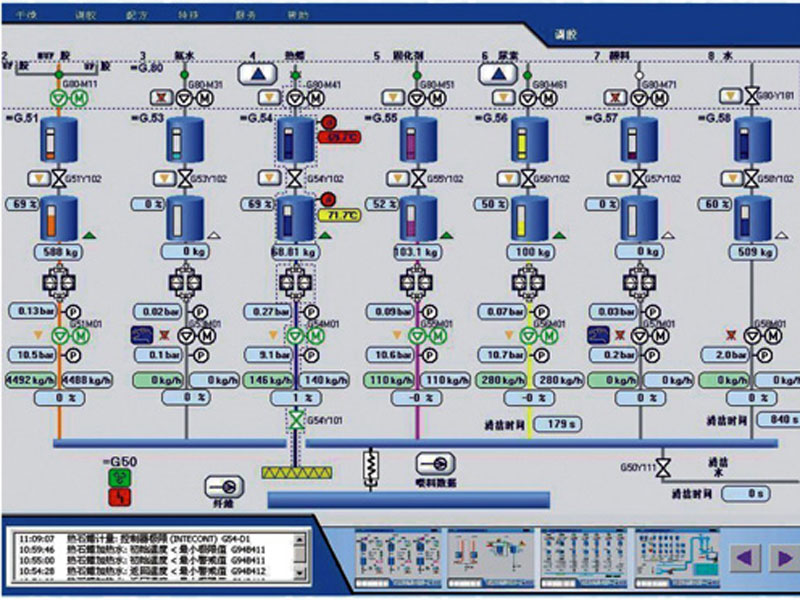Screen dimensions: 800x600
Task: Click the purple left navigation arrow button
Action: (744, 555)
